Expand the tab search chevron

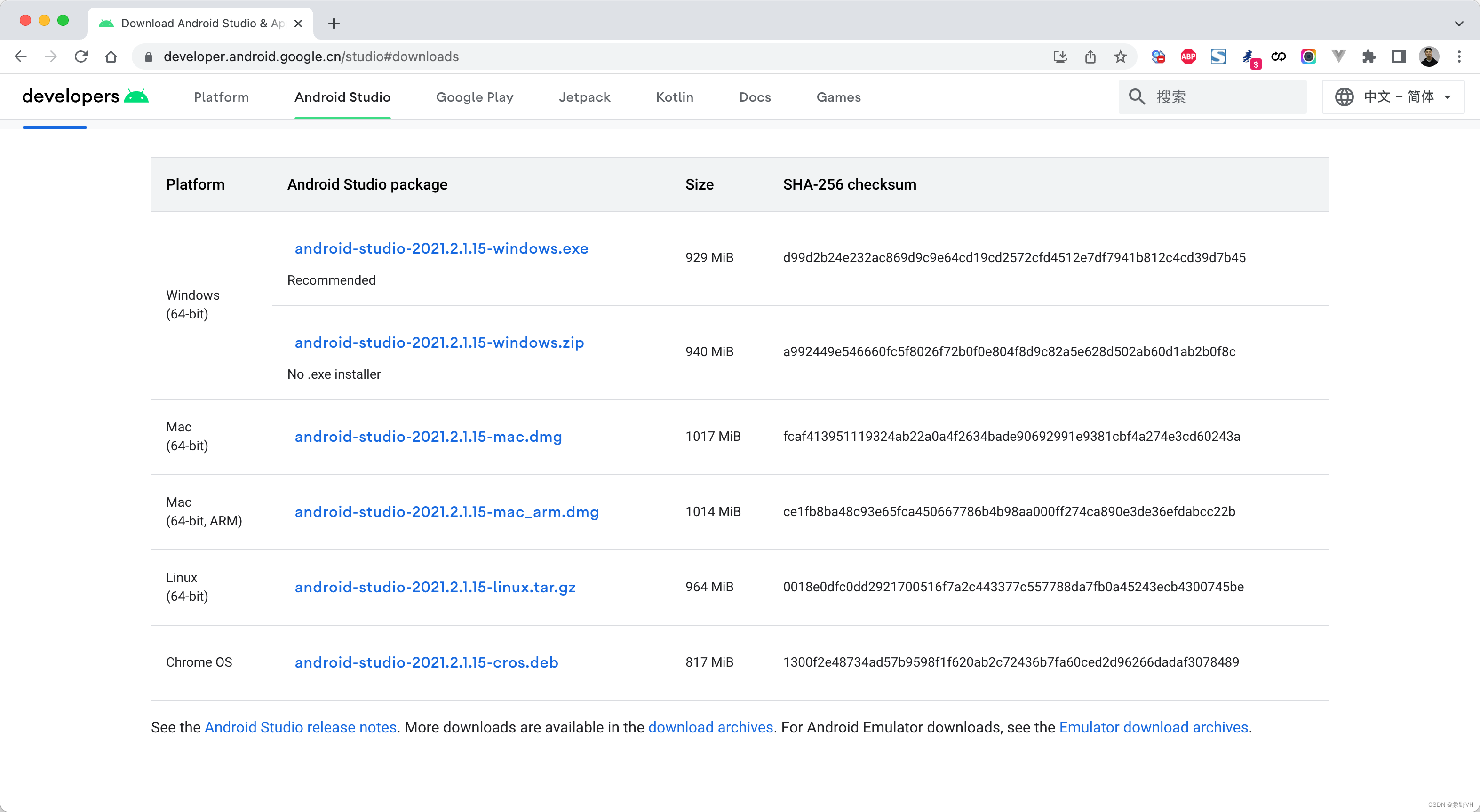1459,24
